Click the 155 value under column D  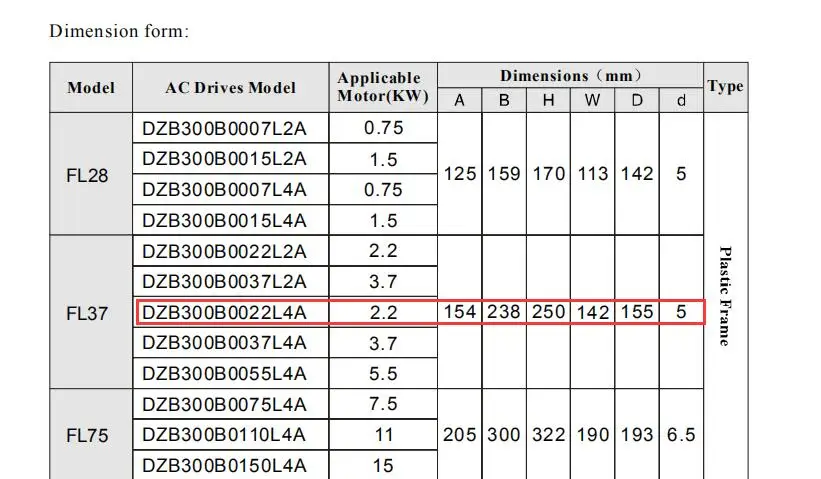point(637,312)
